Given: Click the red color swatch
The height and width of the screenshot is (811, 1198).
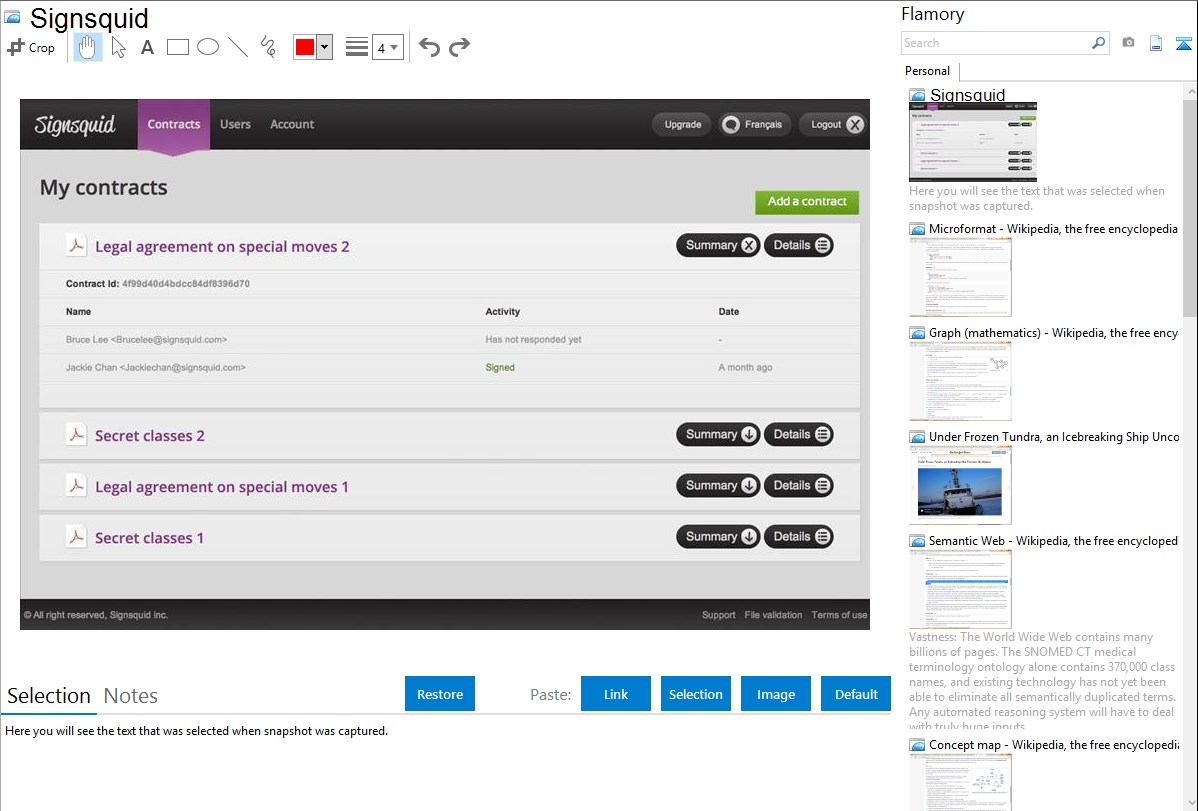Looking at the screenshot, I should click(x=305, y=47).
